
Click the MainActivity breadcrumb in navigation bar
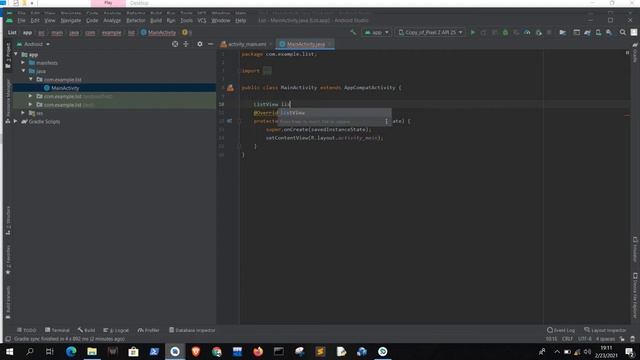click(158, 33)
